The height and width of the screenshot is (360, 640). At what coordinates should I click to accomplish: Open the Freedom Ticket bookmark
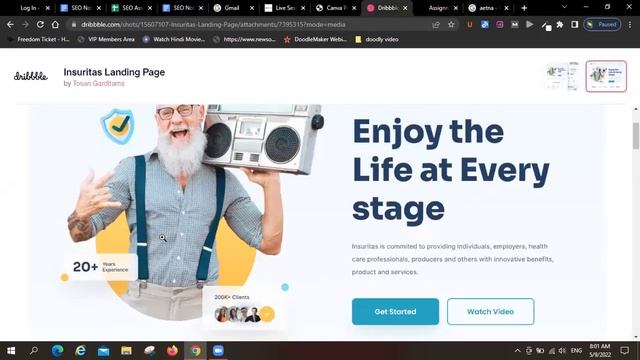coord(39,39)
